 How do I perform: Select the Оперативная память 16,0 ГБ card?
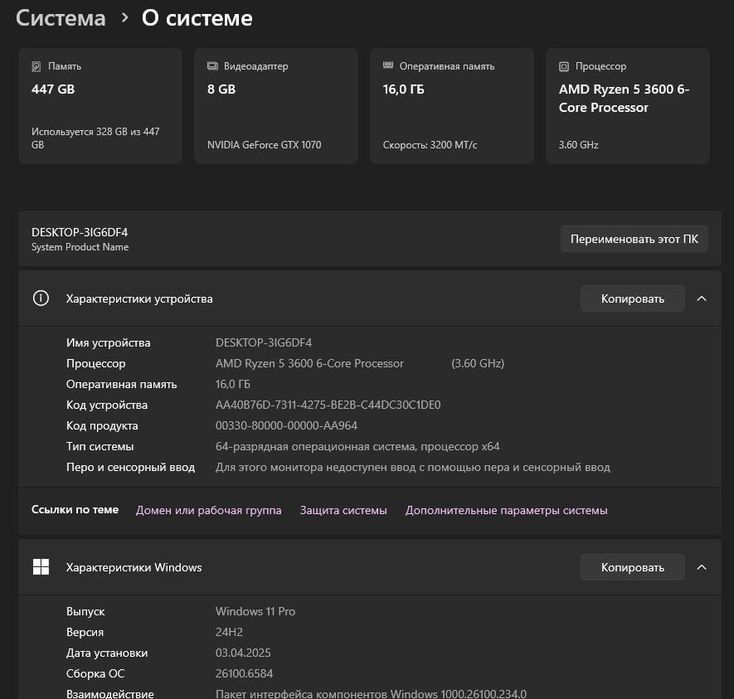tap(451, 106)
